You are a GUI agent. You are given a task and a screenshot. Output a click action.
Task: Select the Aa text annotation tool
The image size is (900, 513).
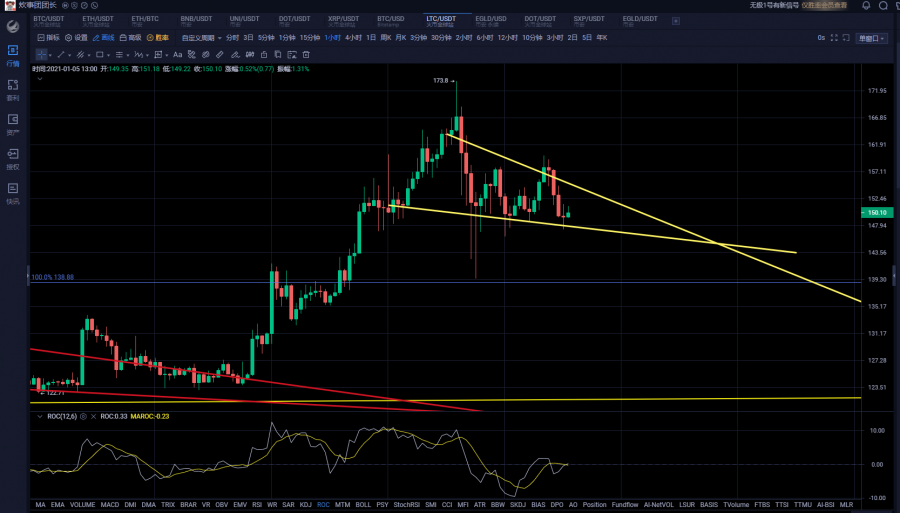tap(177, 54)
